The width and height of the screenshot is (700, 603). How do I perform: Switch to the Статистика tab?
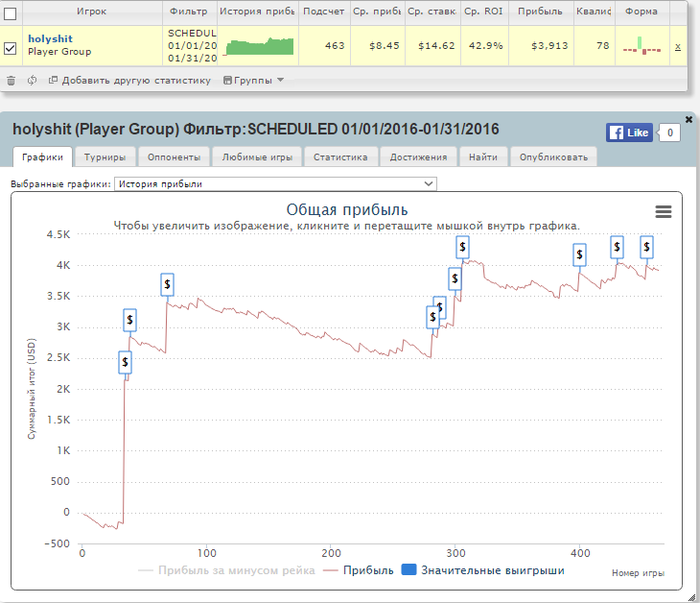click(341, 157)
